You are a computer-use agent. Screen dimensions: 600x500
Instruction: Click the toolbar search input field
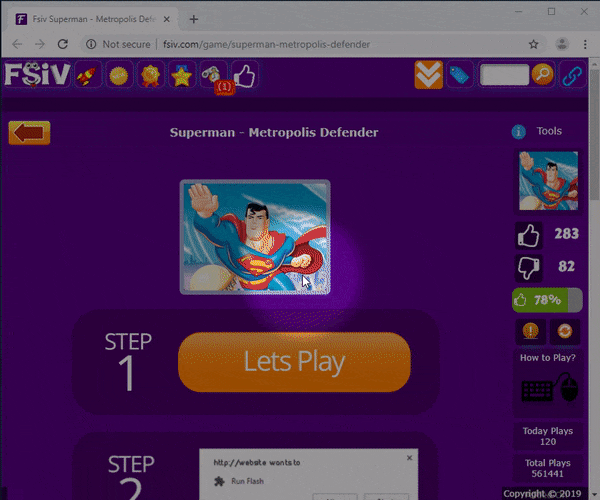tap(504, 75)
